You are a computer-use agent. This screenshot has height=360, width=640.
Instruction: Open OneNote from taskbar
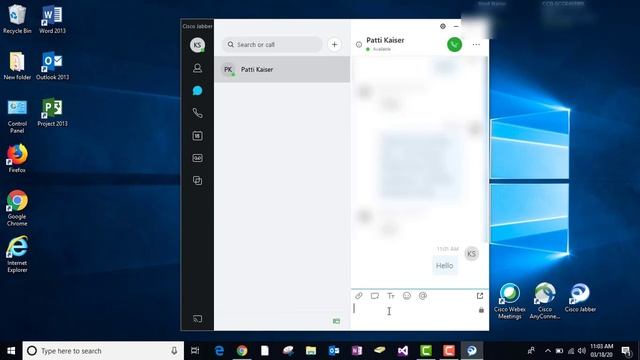point(357,351)
